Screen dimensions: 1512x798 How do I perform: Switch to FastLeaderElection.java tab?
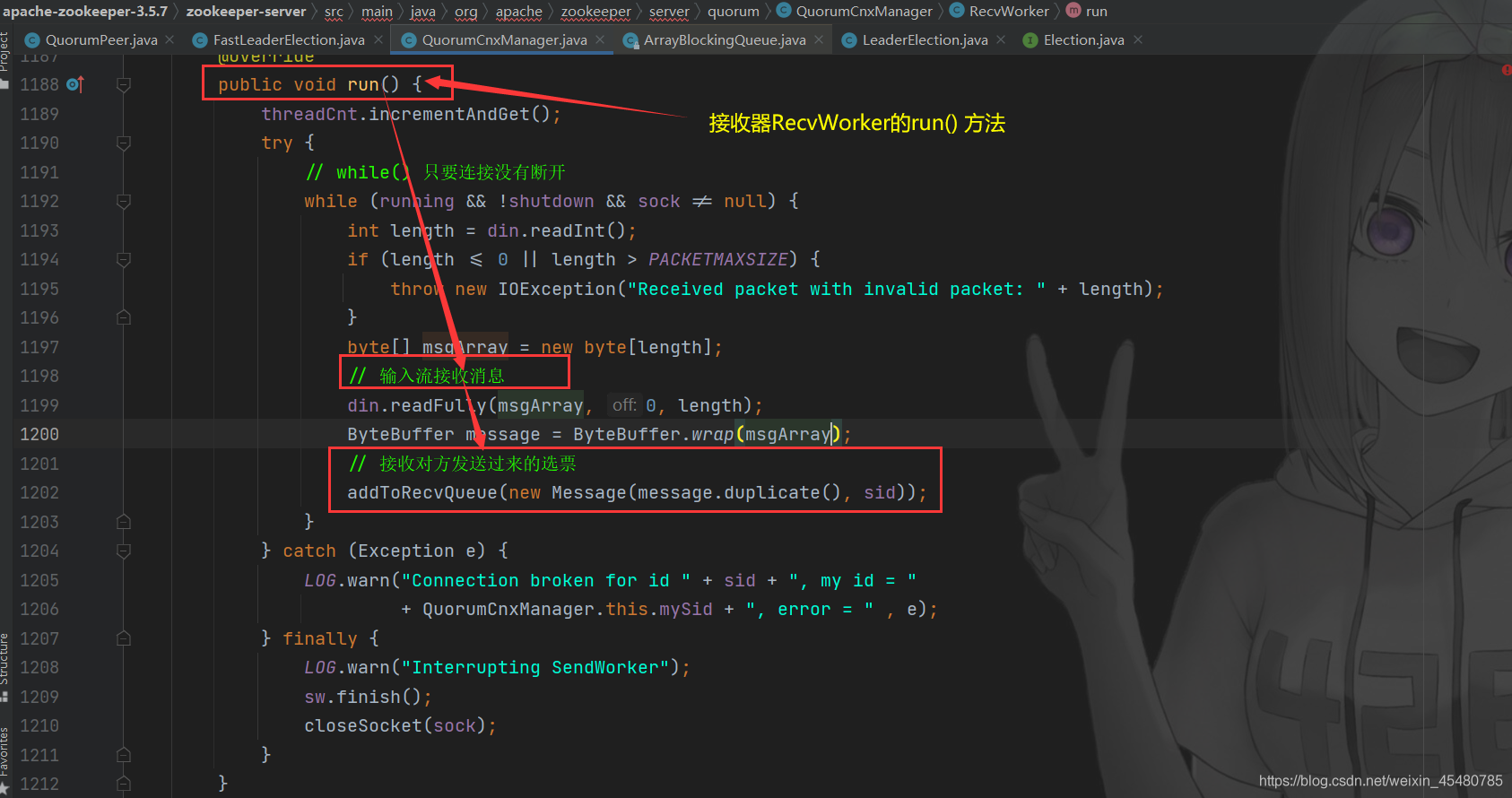tap(288, 39)
